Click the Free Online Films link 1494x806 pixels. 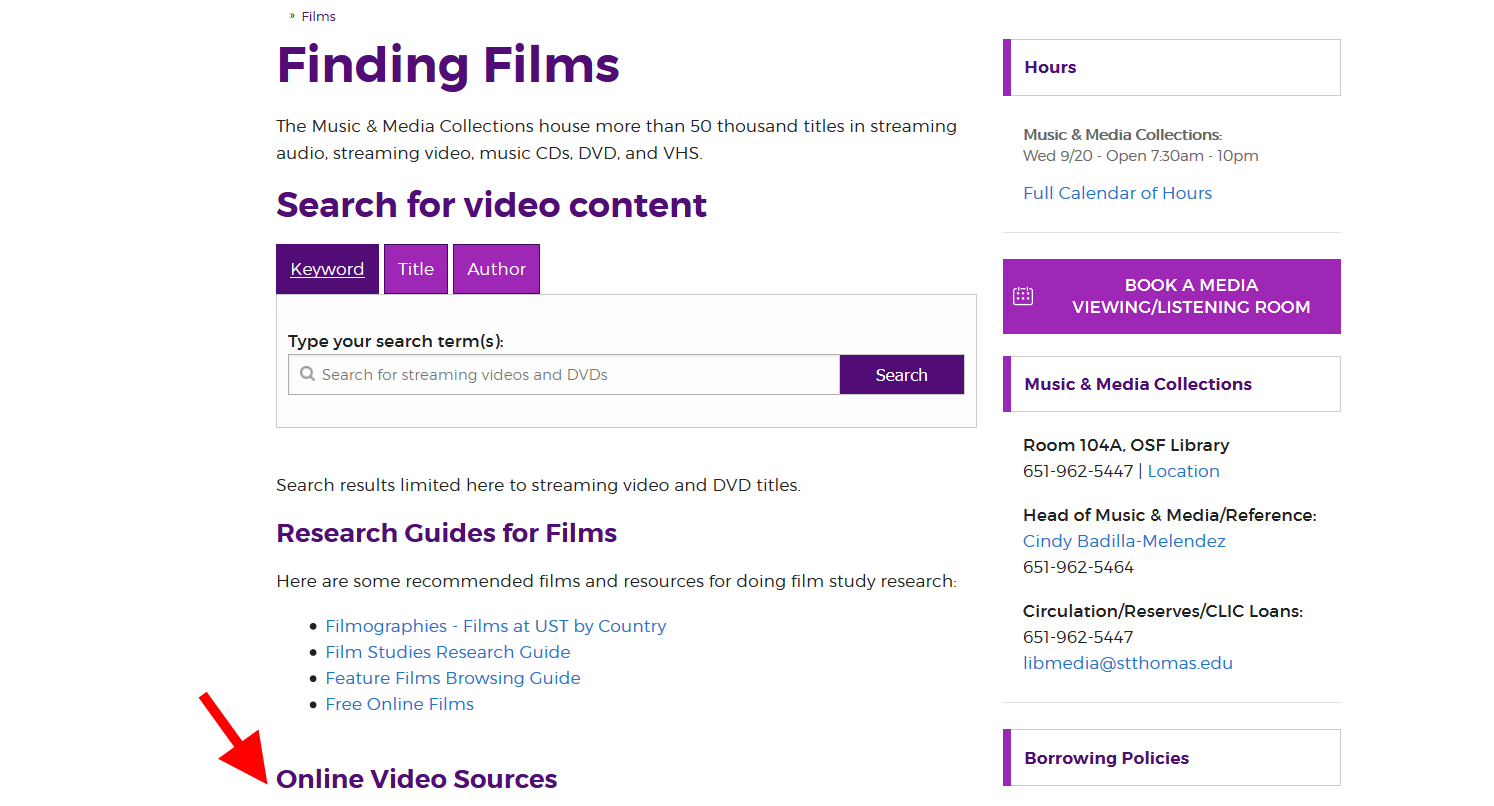pyautogui.click(x=399, y=703)
